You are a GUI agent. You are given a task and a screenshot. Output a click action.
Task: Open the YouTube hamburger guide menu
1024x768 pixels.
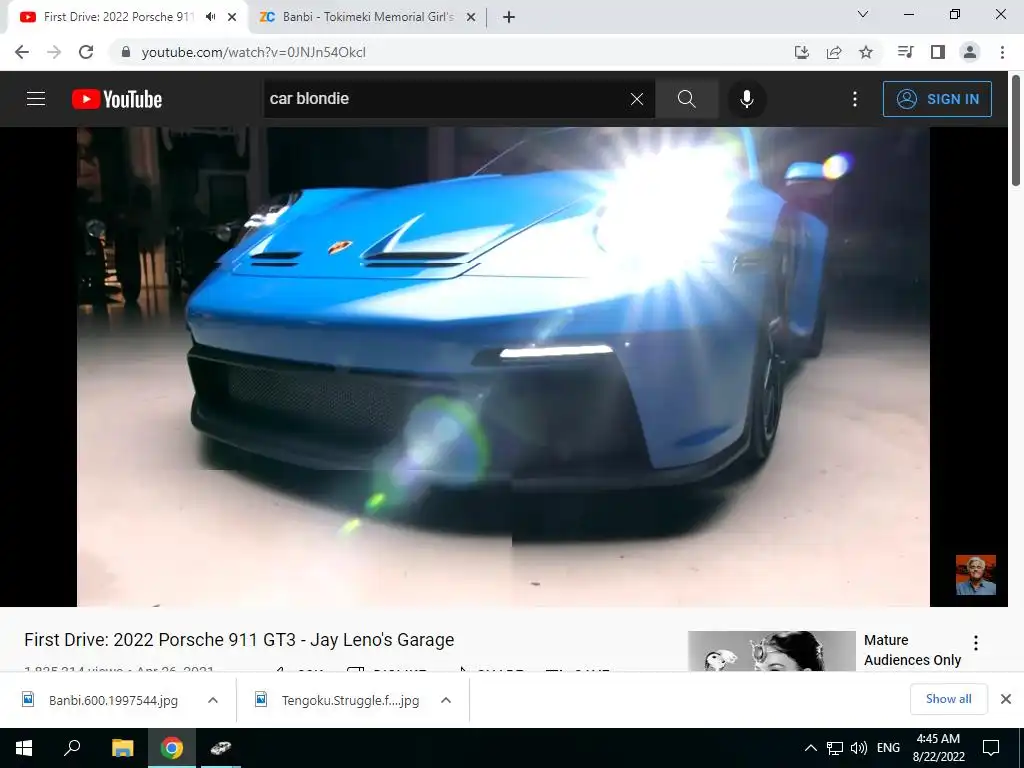click(36, 99)
